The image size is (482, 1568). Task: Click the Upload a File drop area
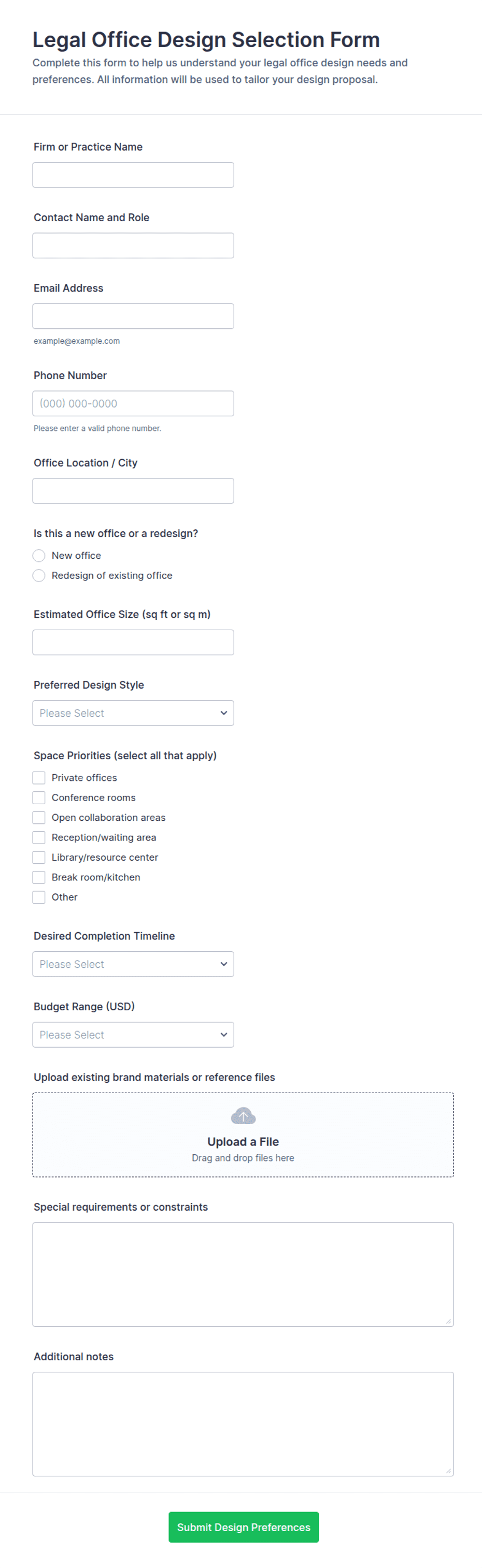click(x=243, y=1135)
